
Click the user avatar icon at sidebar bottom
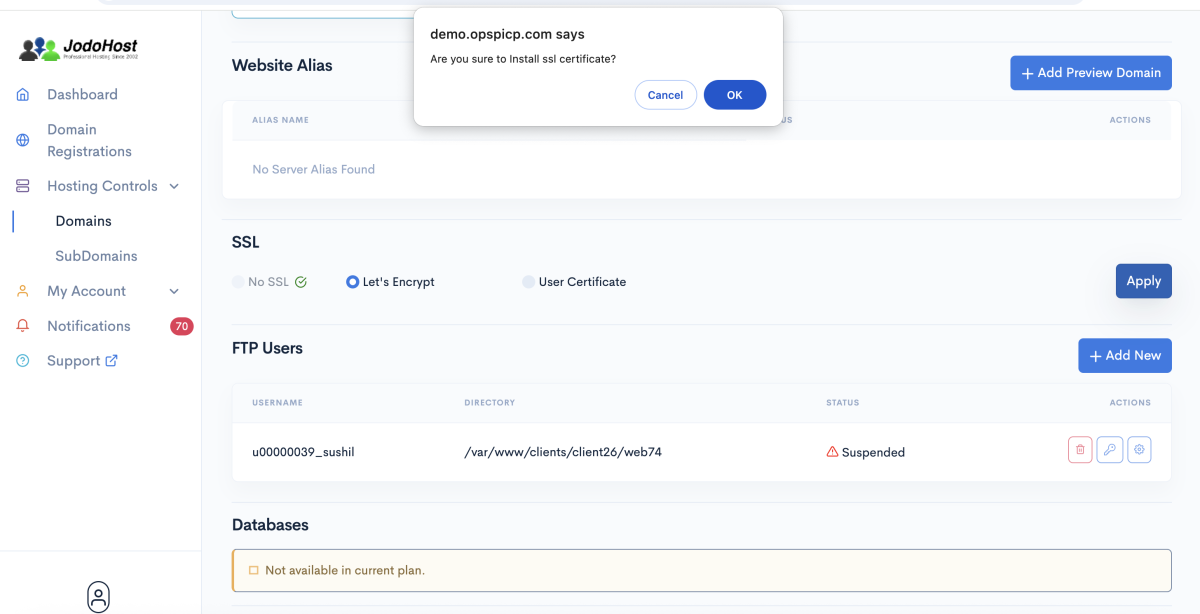[x=98, y=596]
